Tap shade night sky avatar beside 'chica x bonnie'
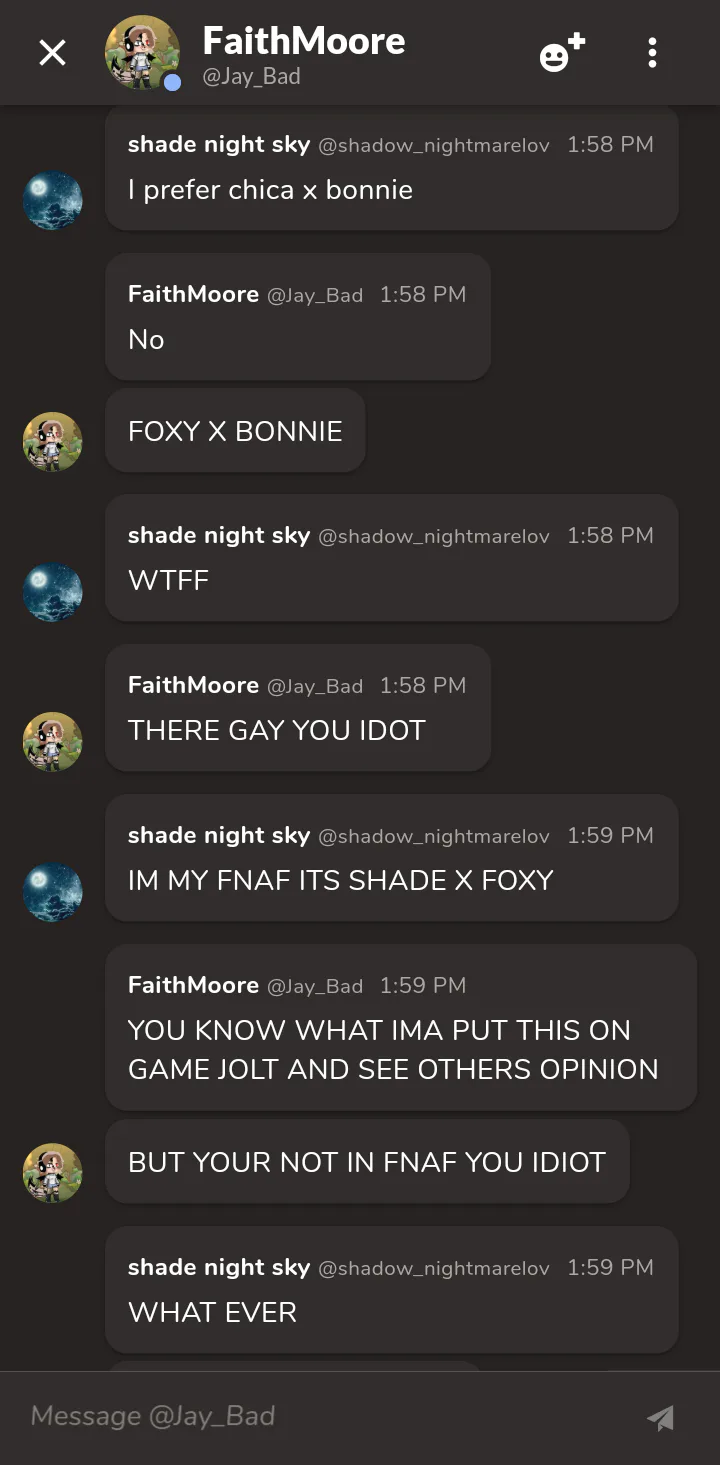Viewport: 720px width, 1465px height. point(53,201)
